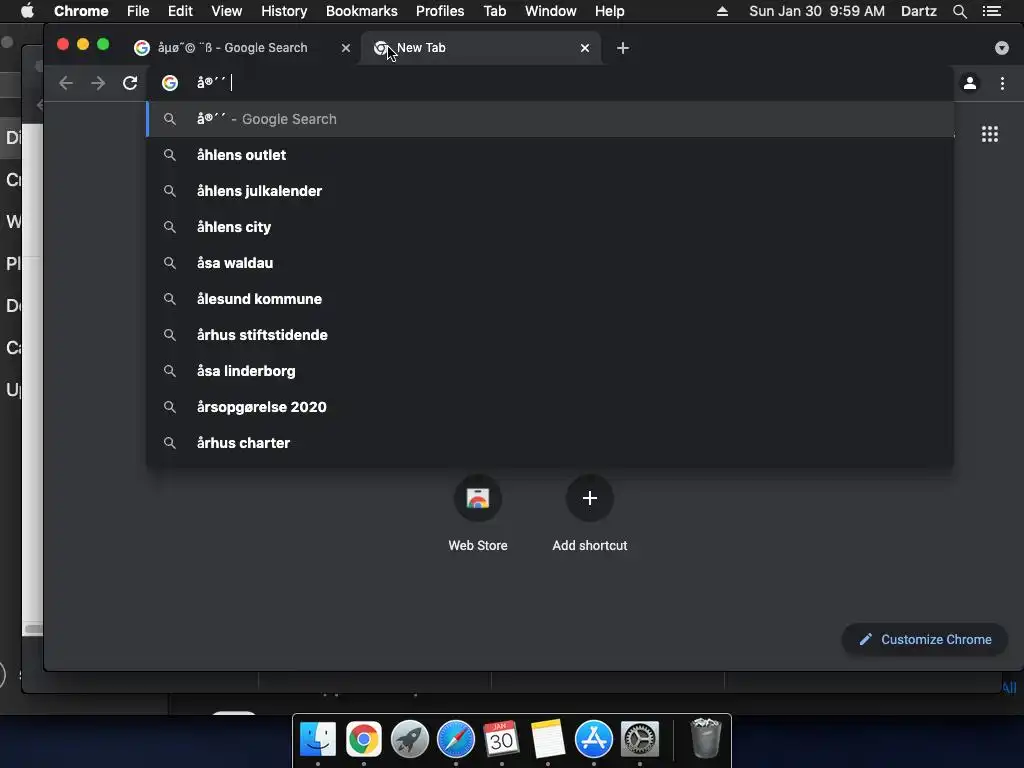Open Finder from the Dock

pyautogui.click(x=318, y=739)
